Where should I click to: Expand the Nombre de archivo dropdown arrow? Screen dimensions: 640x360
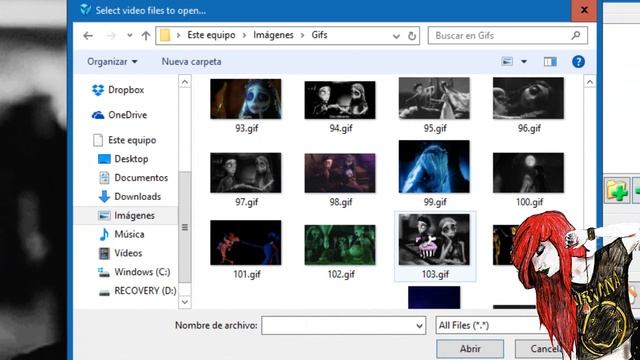tap(419, 326)
